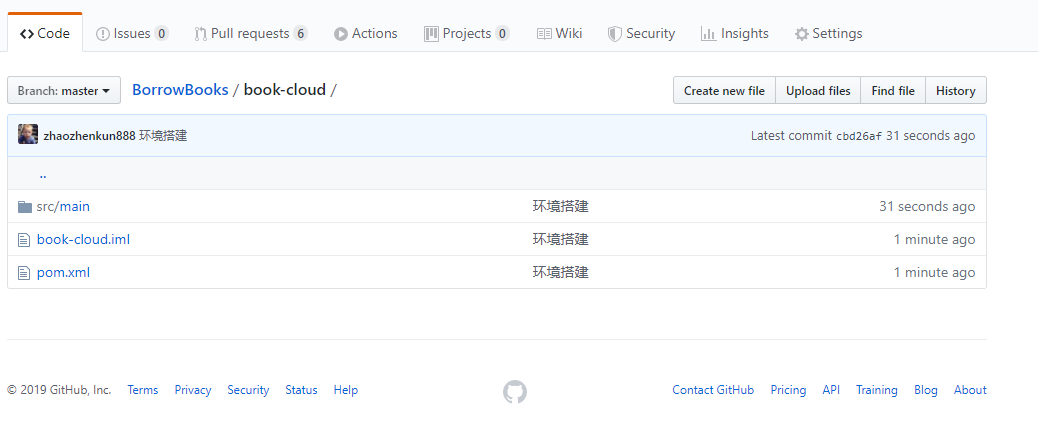Go up to the parent directory (..)
Image resolution: width=1038 pixels, height=431 pixels.
tap(43, 174)
